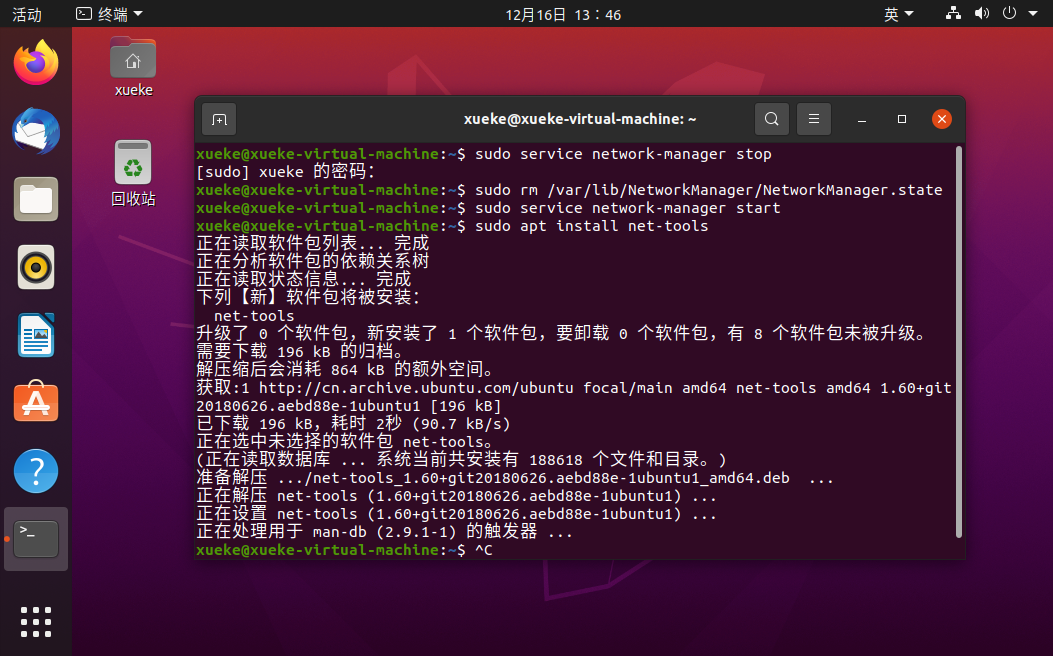Click the network status icon in top bar

pyautogui.click(x=953, y=13)
